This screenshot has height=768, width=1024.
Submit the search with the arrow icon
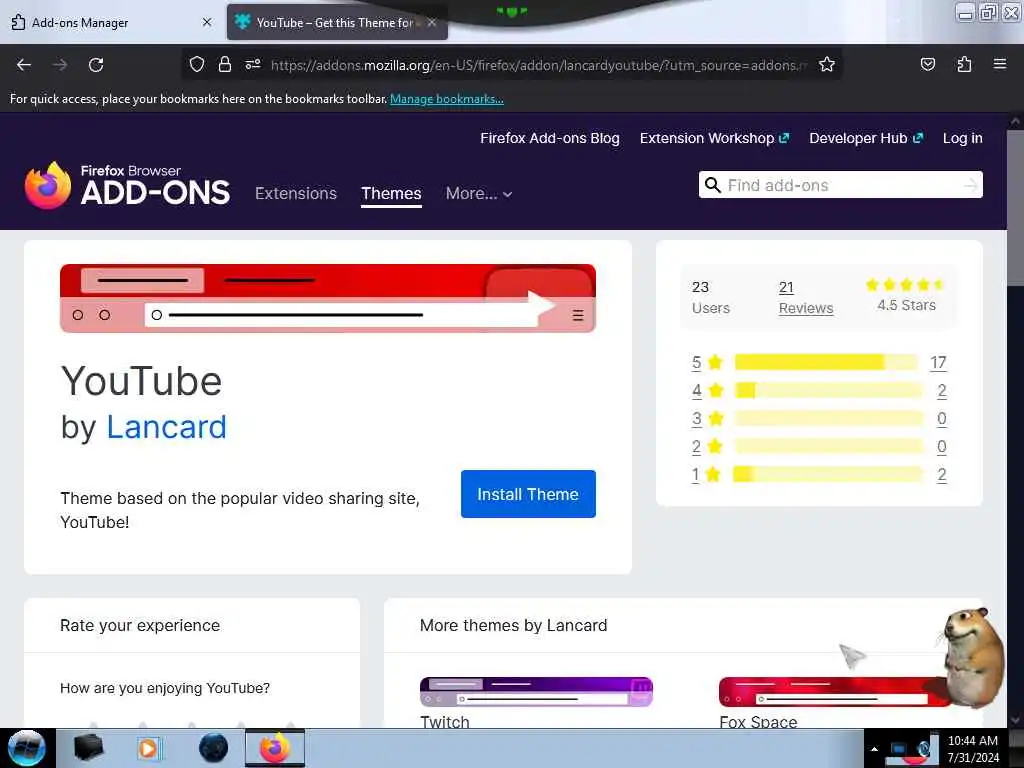click(971, 185)
